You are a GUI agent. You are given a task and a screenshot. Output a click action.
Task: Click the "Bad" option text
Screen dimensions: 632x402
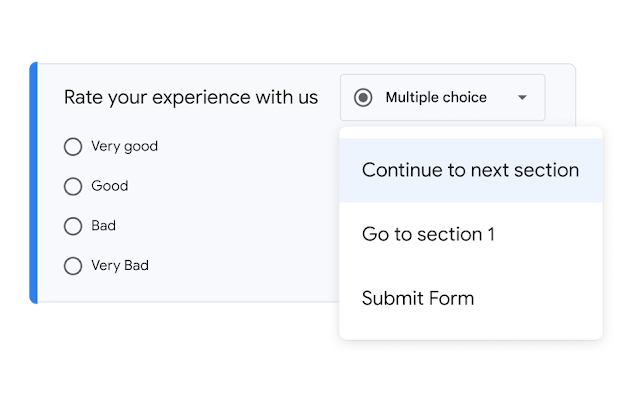103,226
